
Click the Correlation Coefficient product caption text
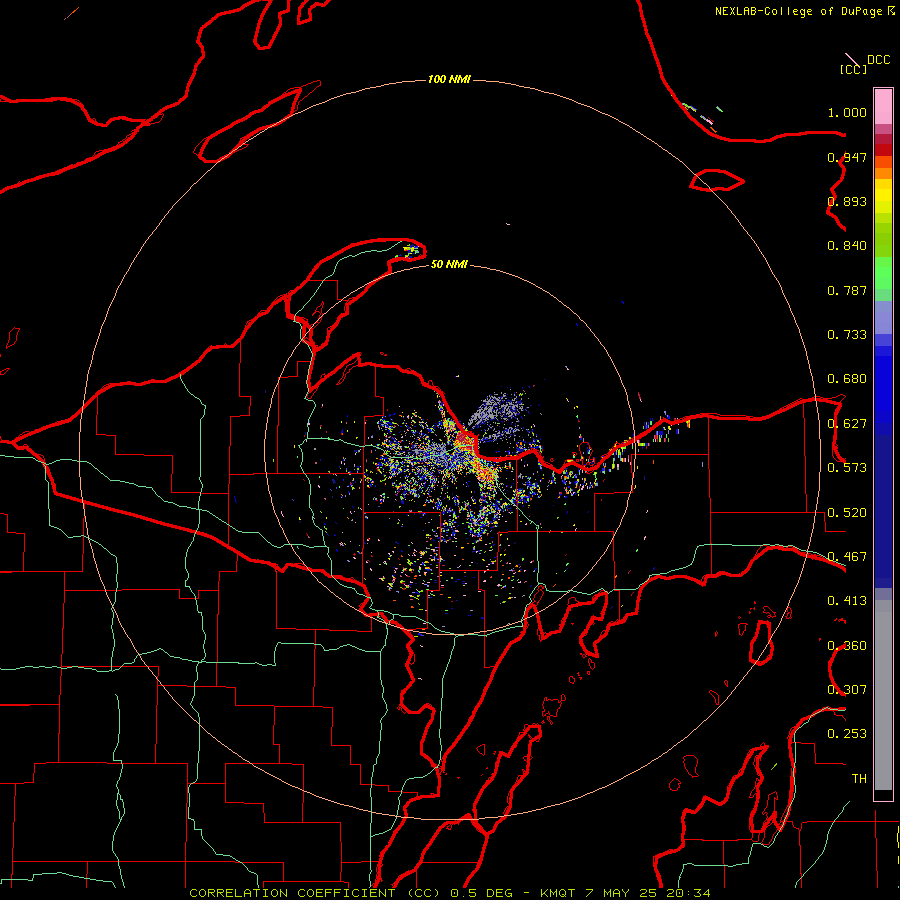449,893
